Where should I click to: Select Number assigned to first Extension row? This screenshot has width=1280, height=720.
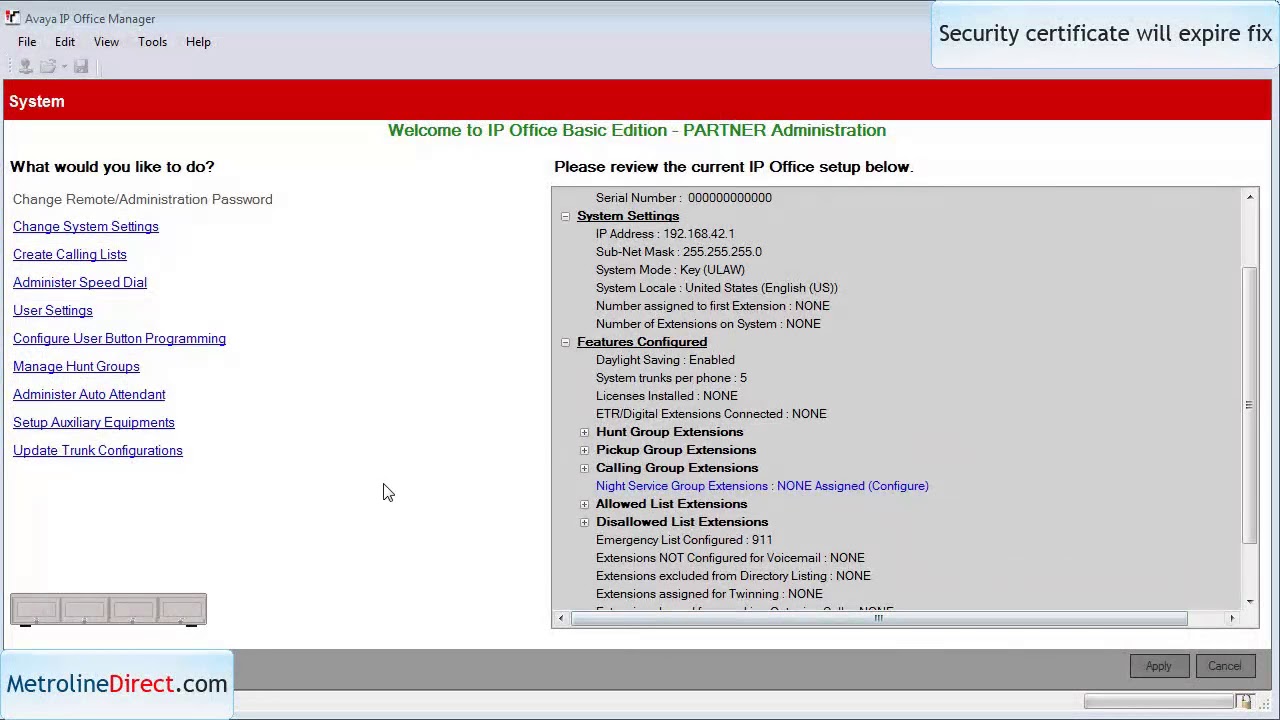click(x=713, y=306)
